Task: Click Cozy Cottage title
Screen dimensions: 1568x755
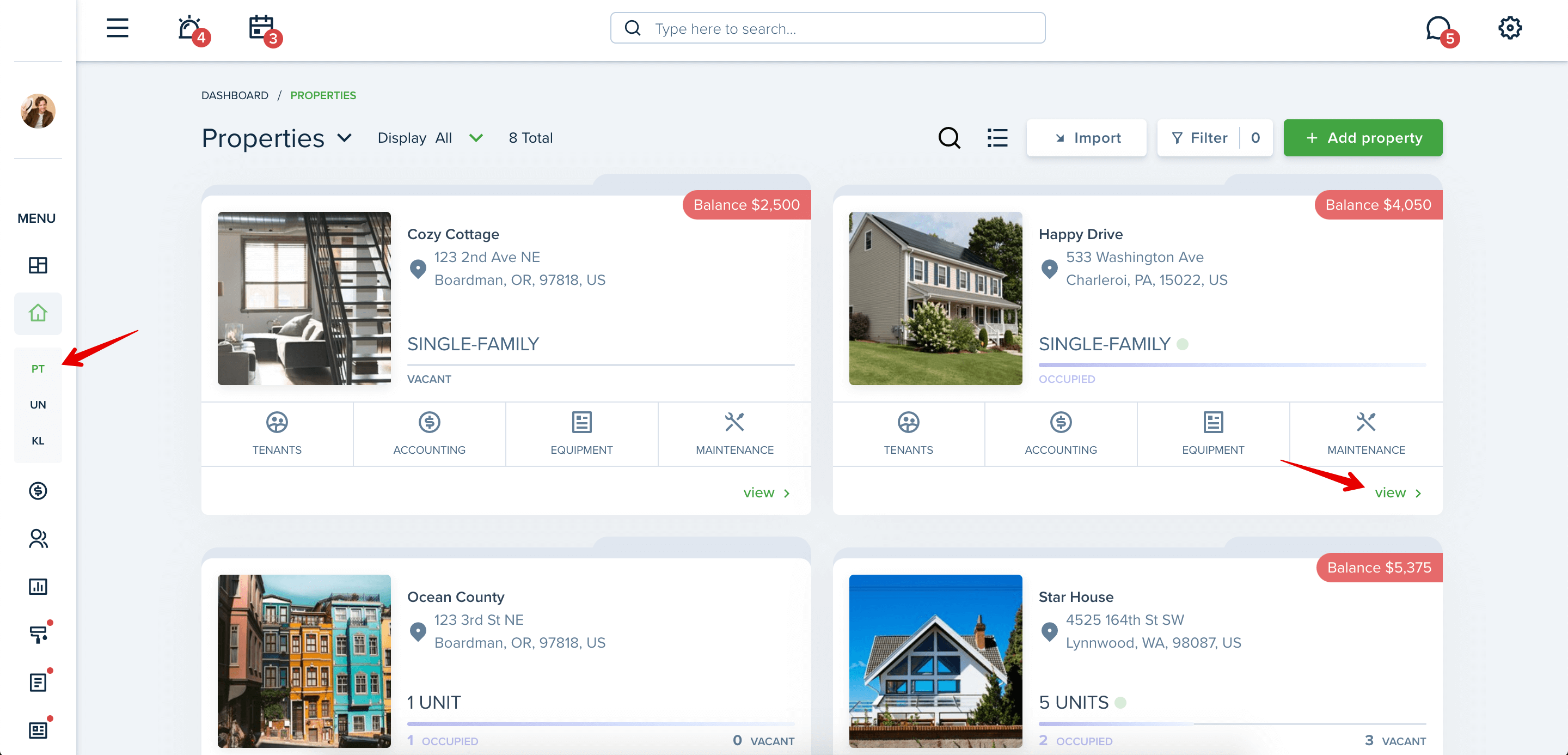Action: pyautogui.click(x=453, y=234)
